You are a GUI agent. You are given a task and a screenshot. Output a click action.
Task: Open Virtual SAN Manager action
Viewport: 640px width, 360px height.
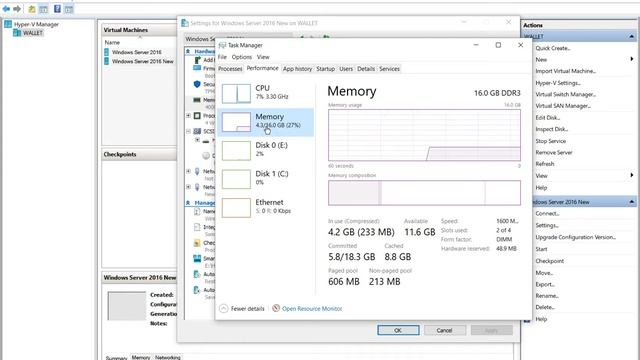[x=563, y=106]
